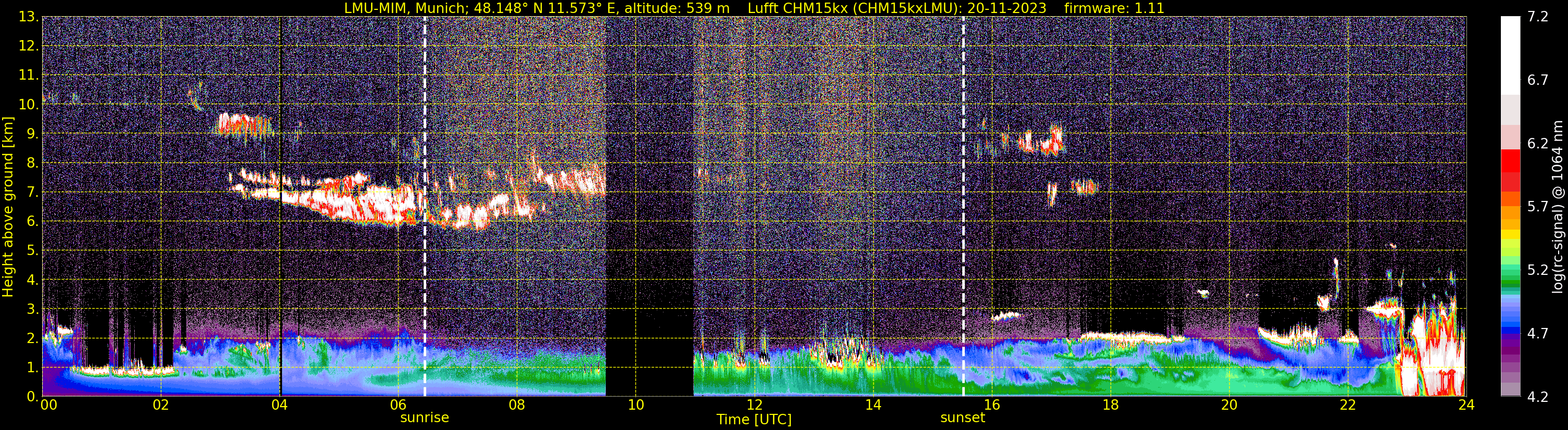Click the 'Time [UTC]' axis label
1568x430 pixels.
click(754, 420)
